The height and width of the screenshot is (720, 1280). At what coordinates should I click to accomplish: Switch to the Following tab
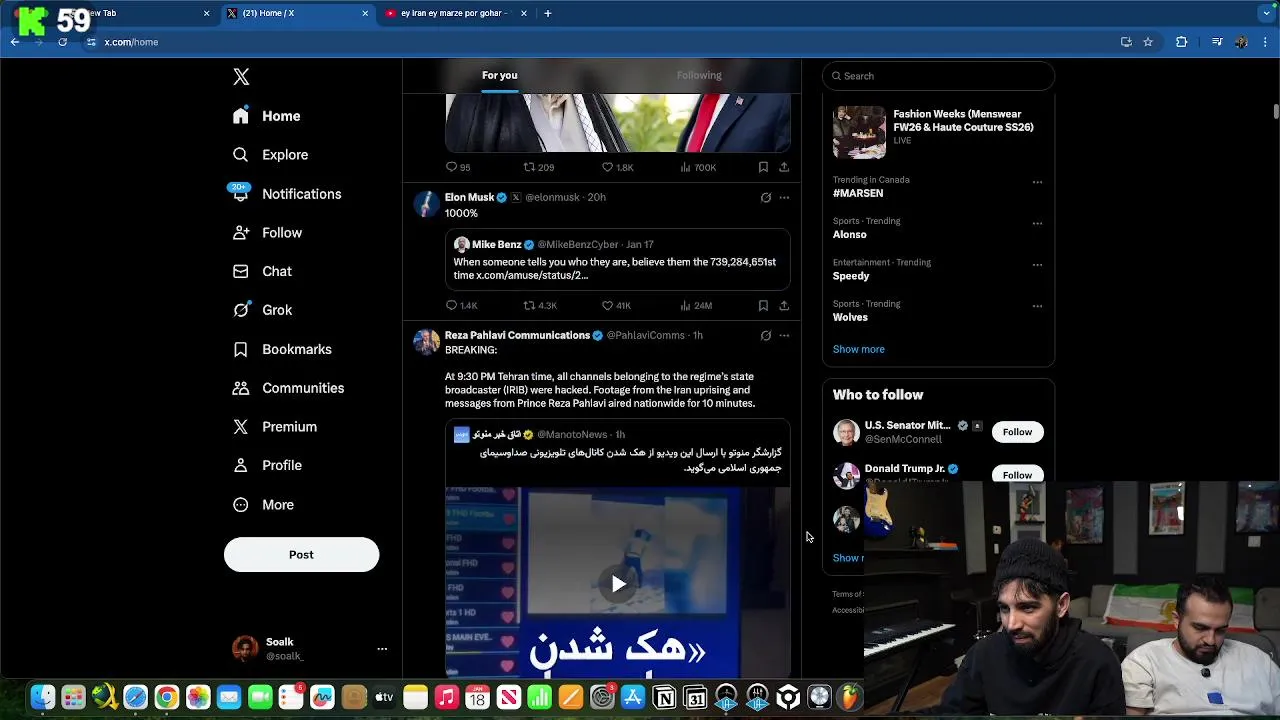click(x=699, y=76)
